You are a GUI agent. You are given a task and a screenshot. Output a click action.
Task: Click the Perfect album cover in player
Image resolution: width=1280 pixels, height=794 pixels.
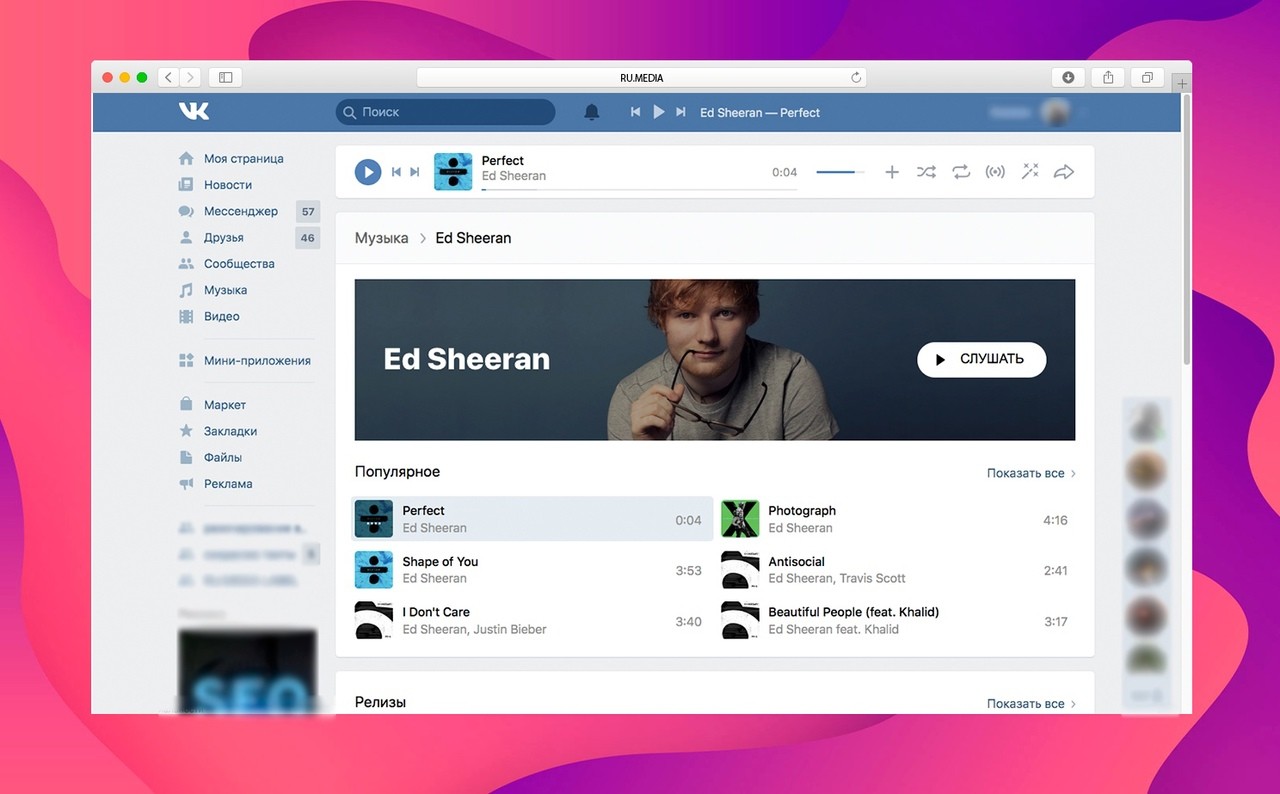tap(453, 172)
